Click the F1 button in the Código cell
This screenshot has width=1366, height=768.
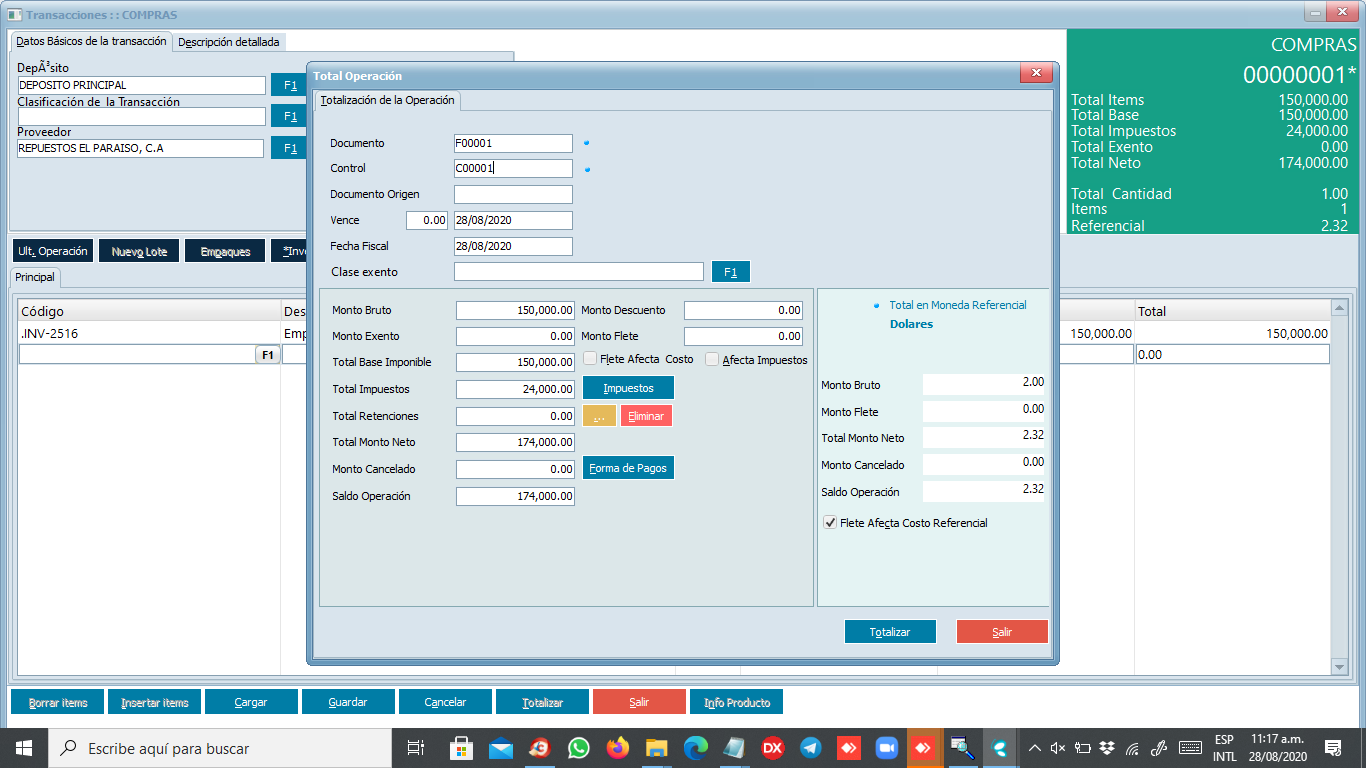pos(267,355)
